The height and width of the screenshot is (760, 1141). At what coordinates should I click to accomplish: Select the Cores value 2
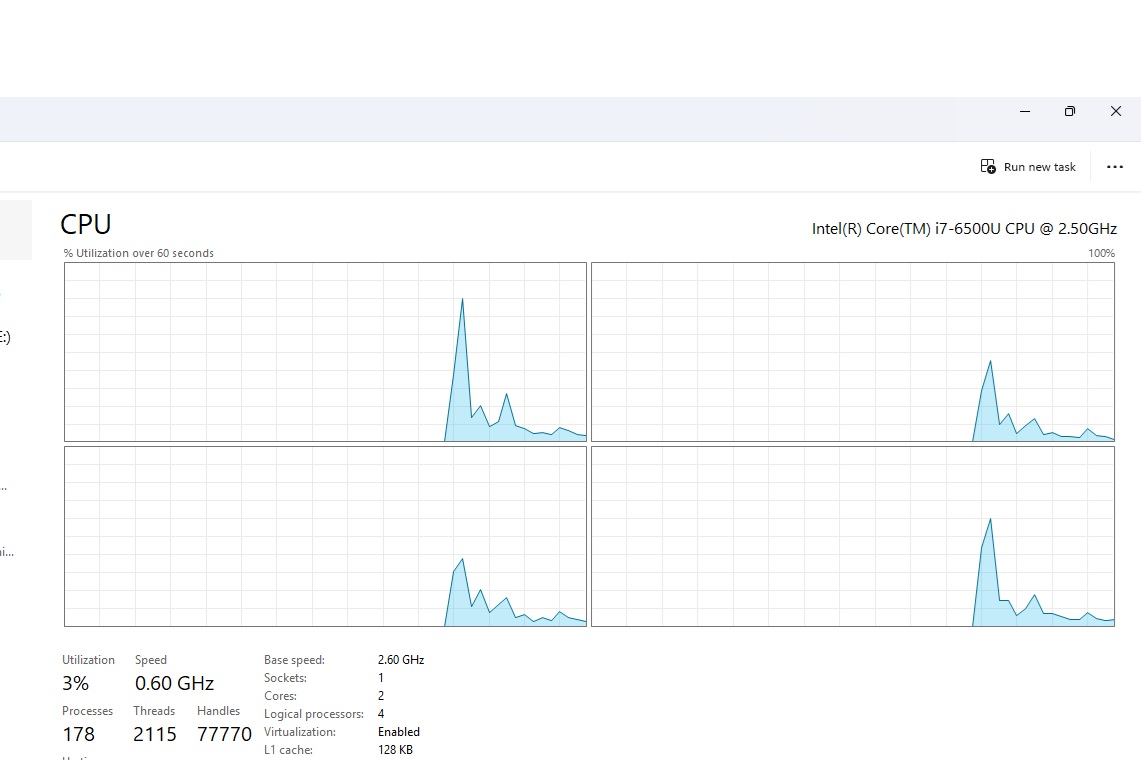(x=381, y=696)
